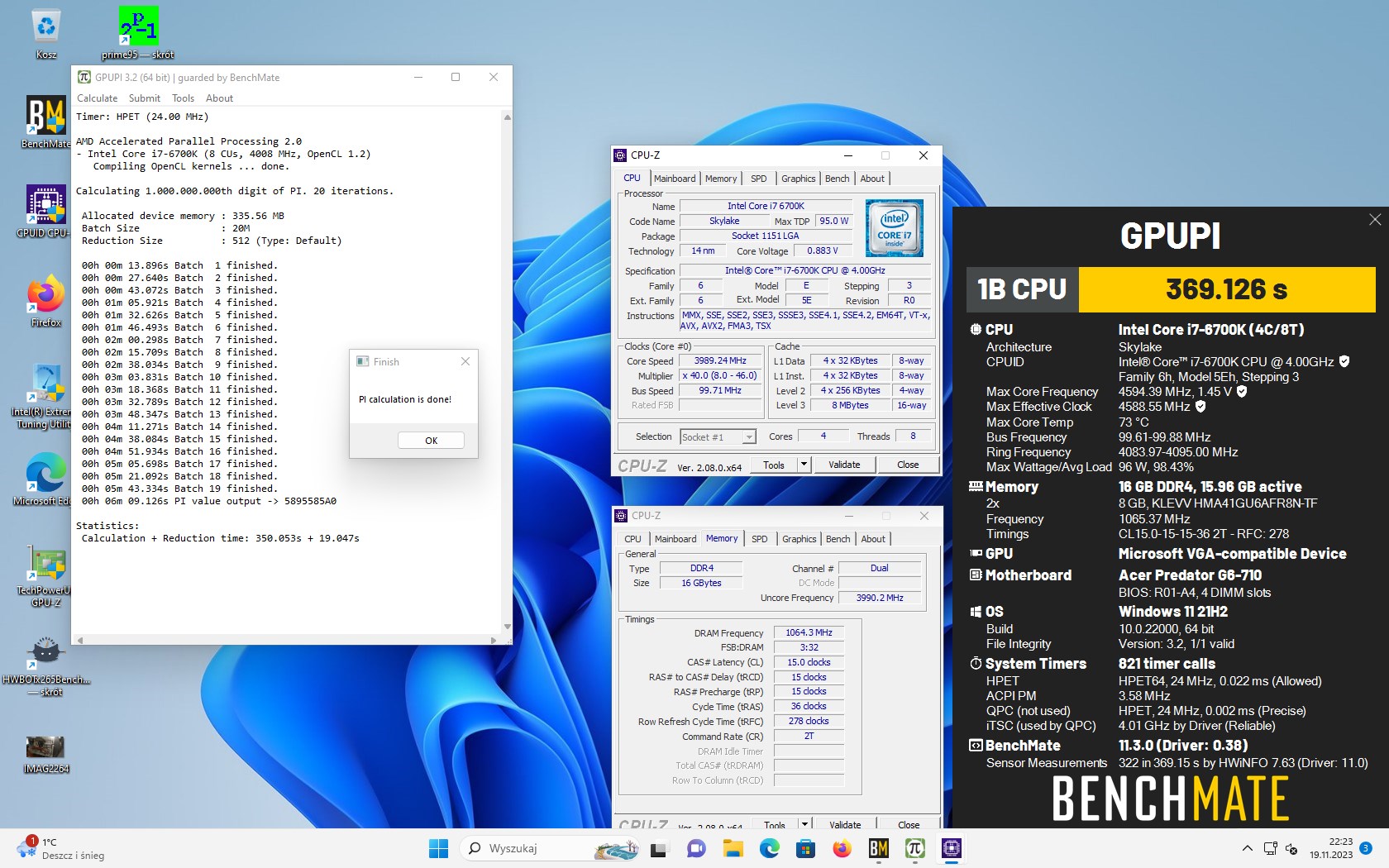Open the Submit menu in GPUPI
This screenshot has height=868, width=1389.
145,98
